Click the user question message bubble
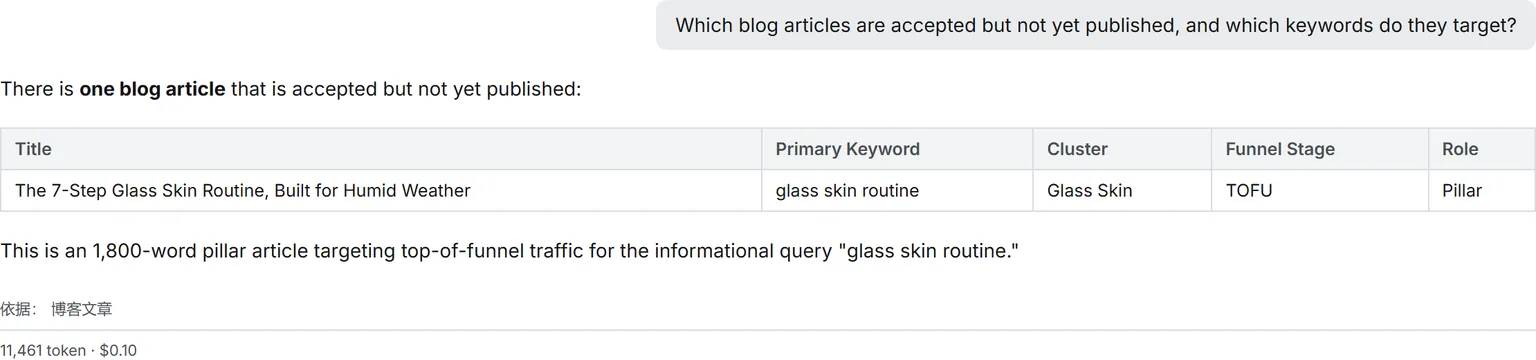Viewport: 1536px width, 360px height. pyautogui.click(x=1095, y=25)
